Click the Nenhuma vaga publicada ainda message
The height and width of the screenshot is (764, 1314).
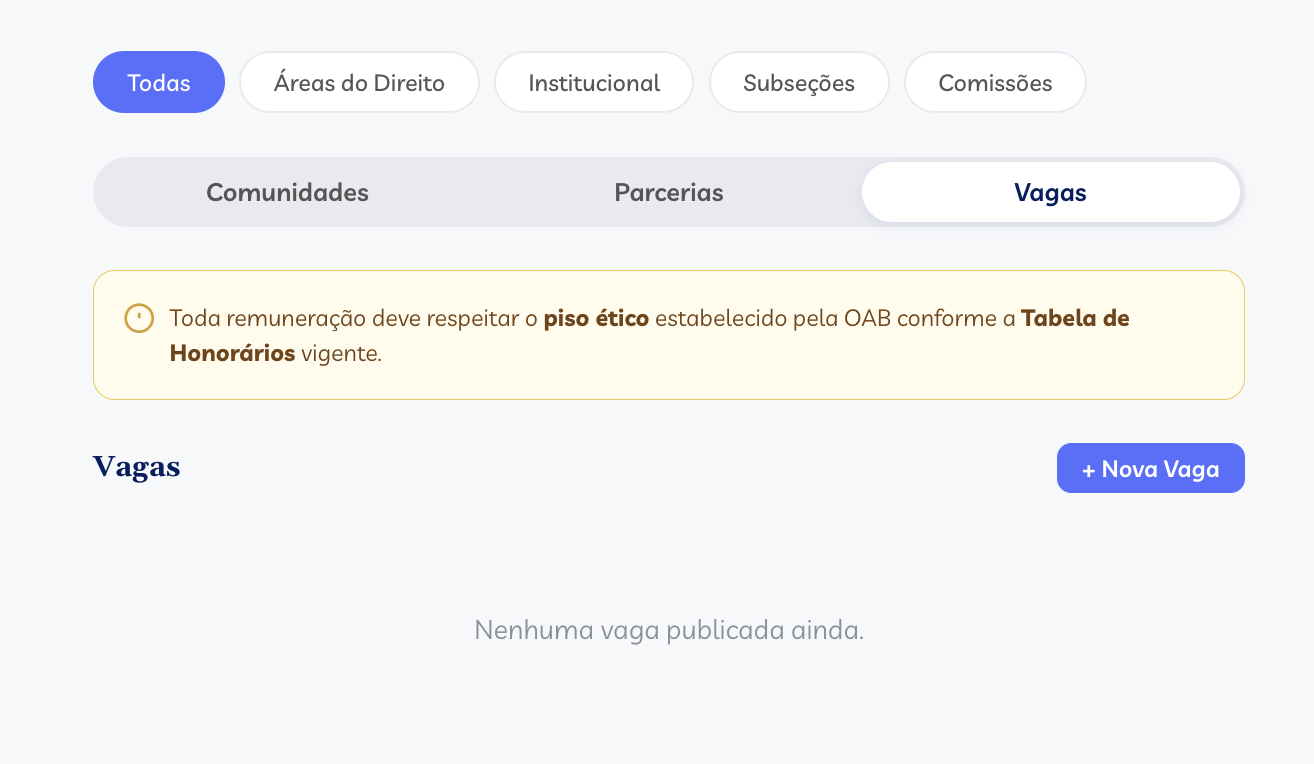669,630
